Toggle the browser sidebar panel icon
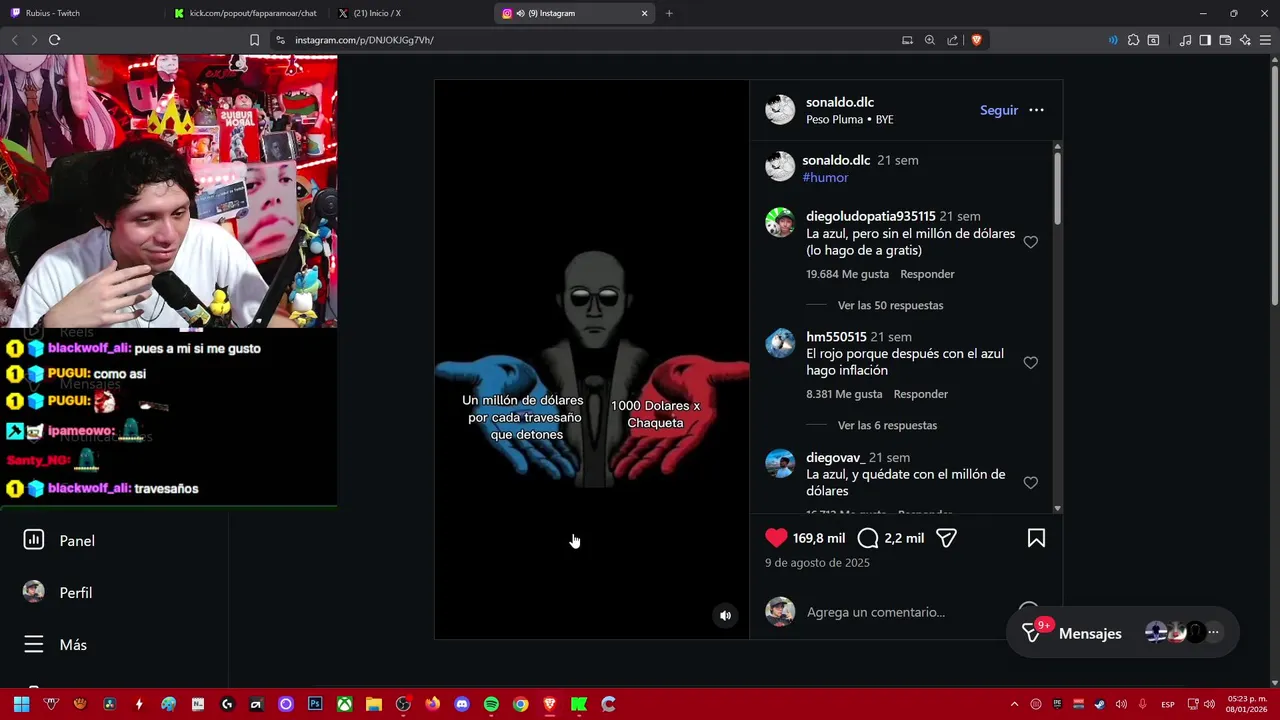The width and height of the screenshot is (1280, 720). click(1205, 40)
